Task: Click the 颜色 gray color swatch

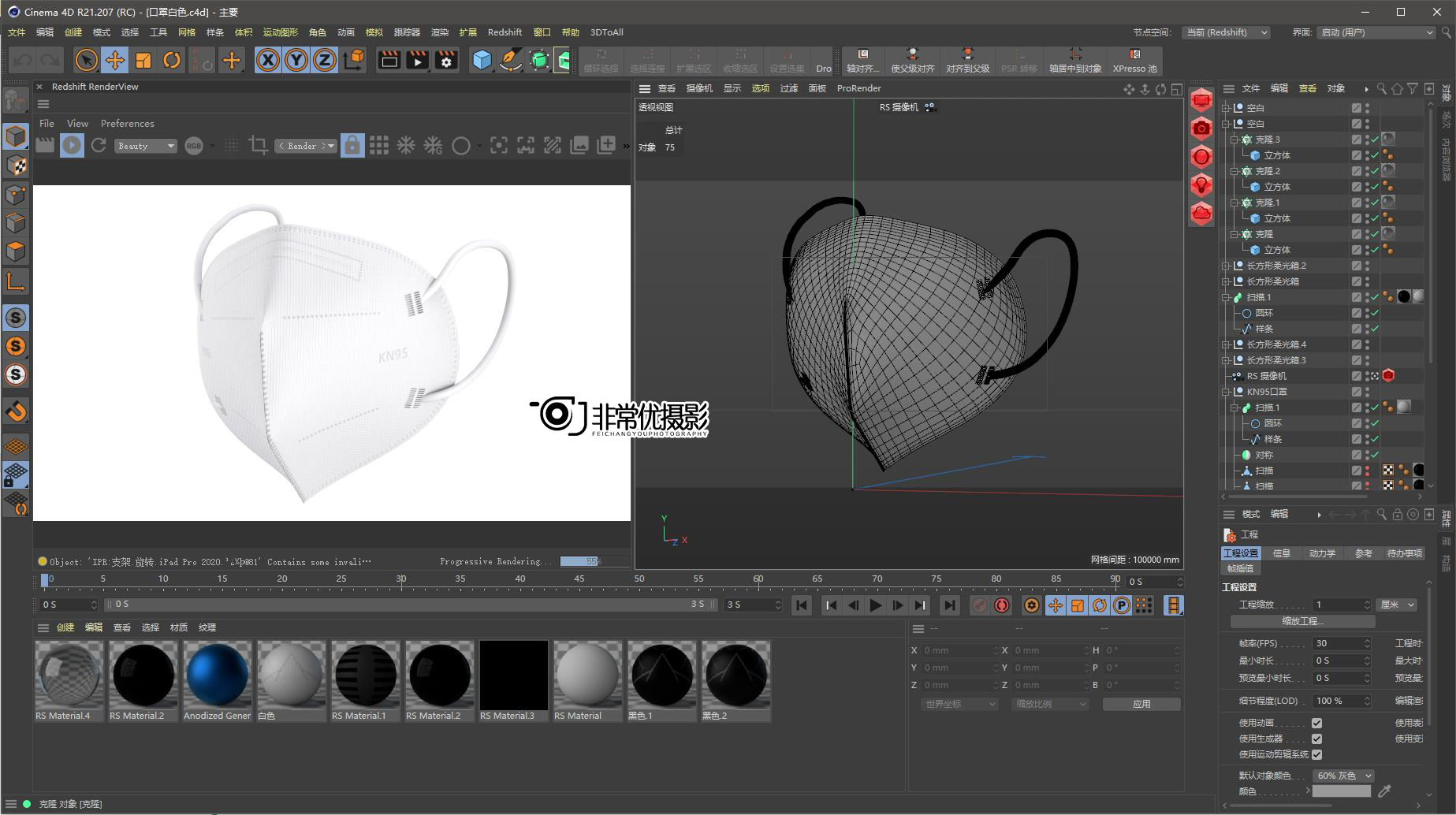Action: 1342,791
